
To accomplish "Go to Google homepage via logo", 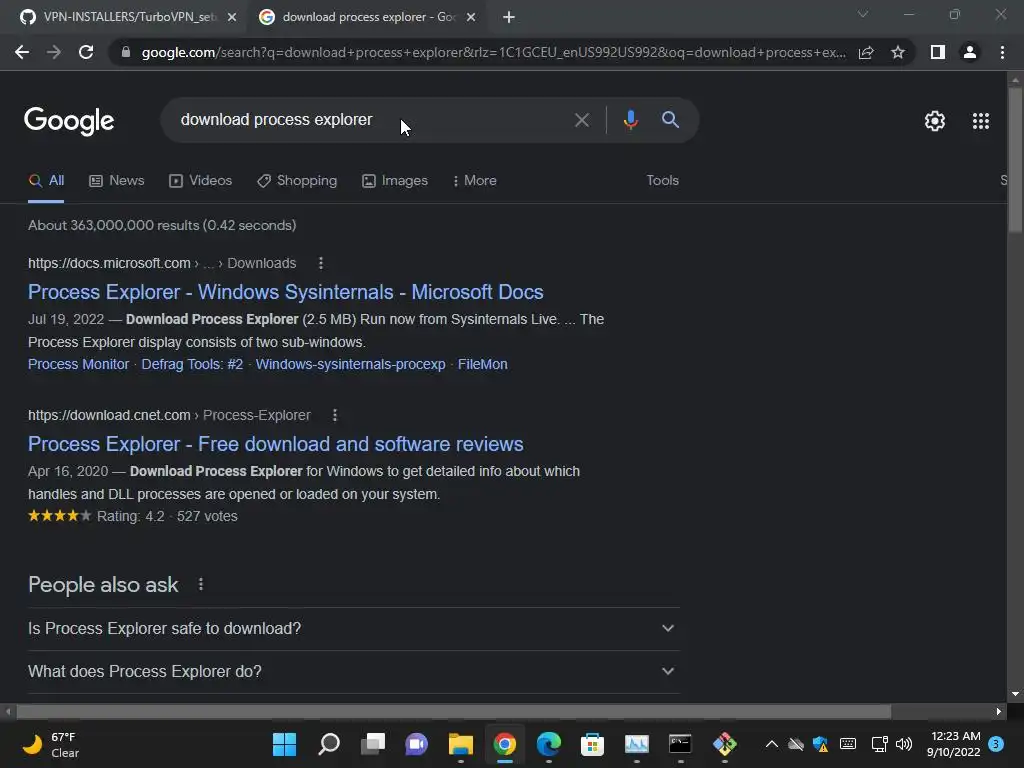I will point(69,121).
